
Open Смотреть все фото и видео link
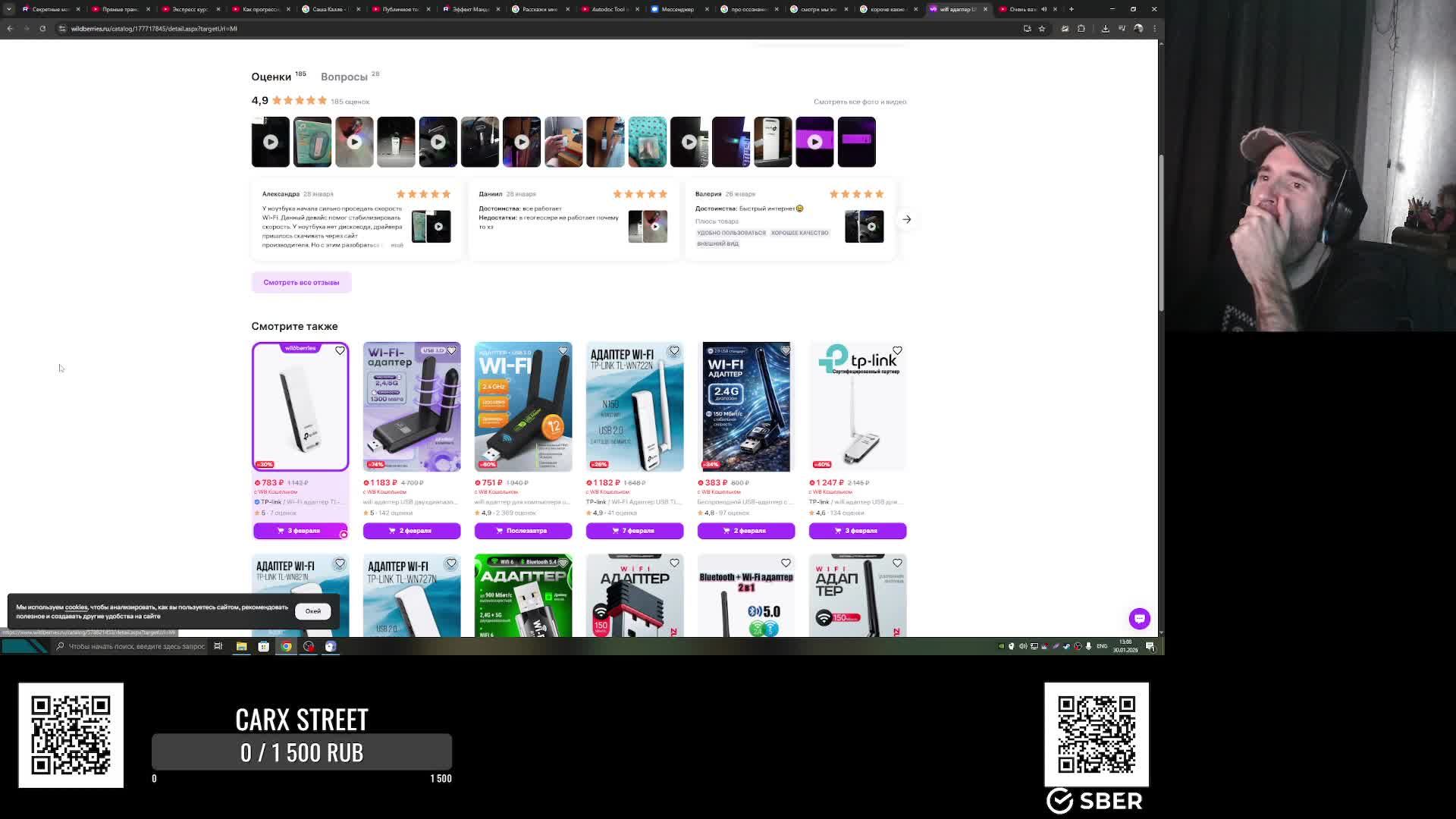[859, 102]
